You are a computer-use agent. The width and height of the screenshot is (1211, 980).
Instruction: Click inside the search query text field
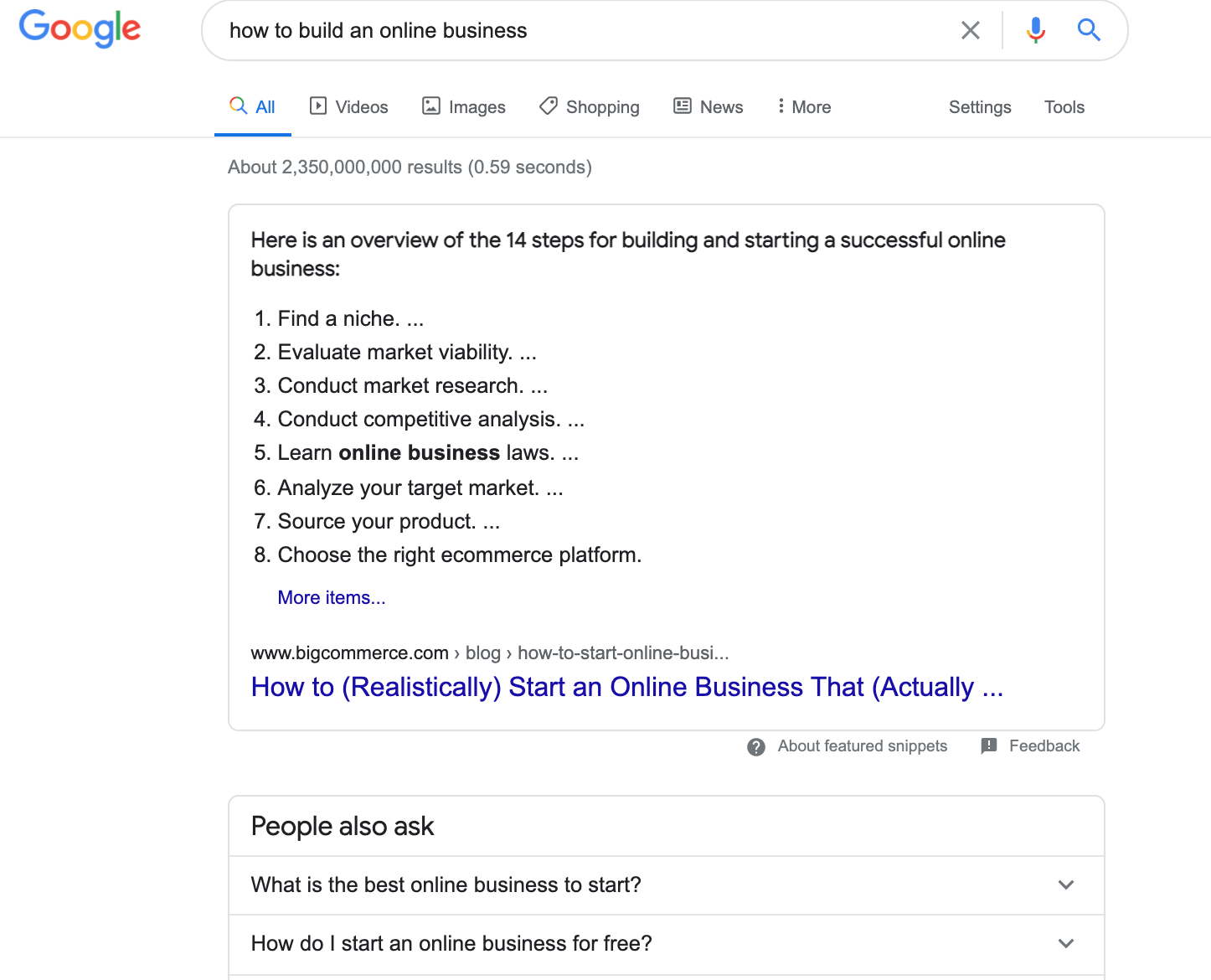coord(586,31)
